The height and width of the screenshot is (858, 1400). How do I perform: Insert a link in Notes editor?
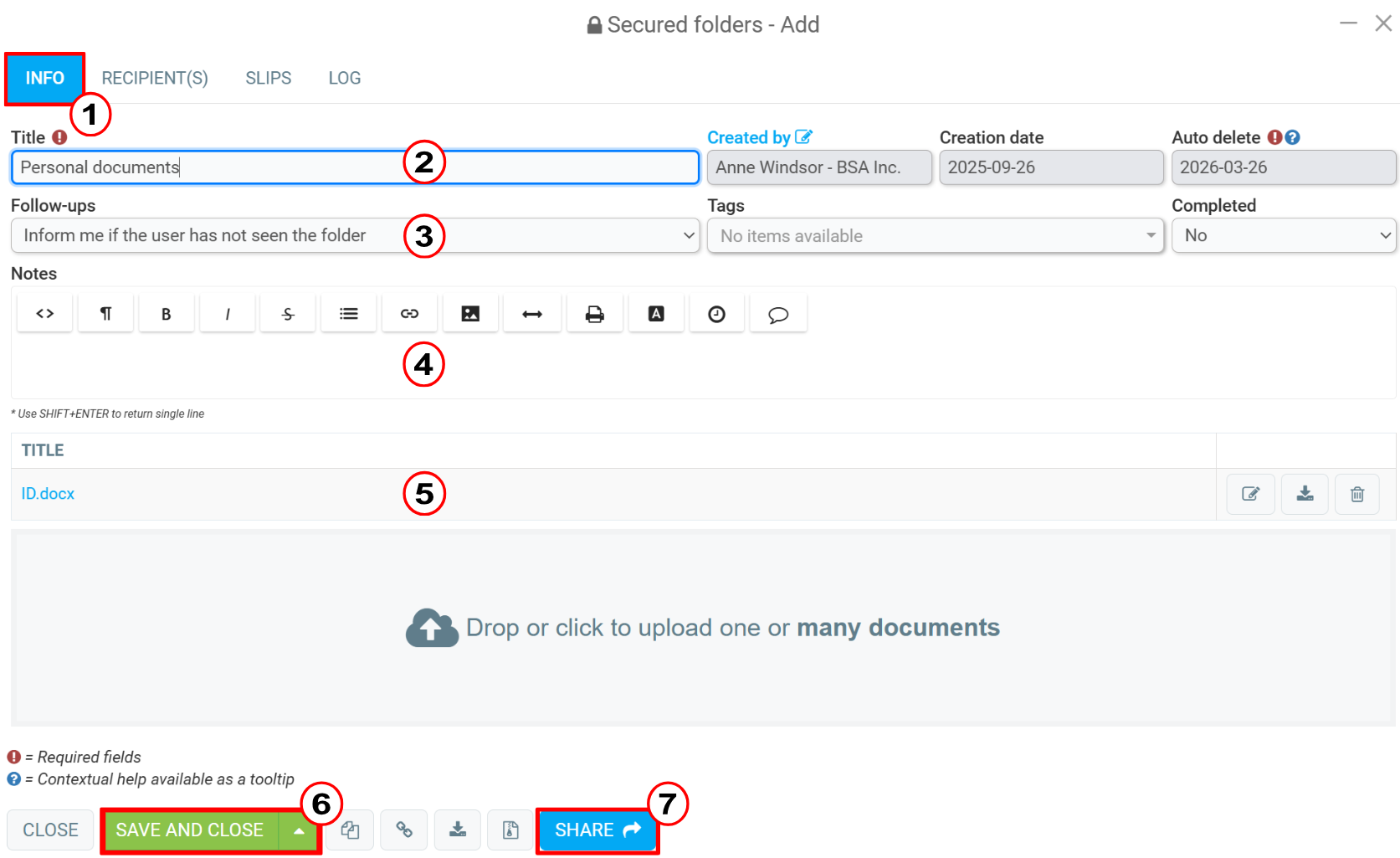pyautogui.click(x=409, y=314)
